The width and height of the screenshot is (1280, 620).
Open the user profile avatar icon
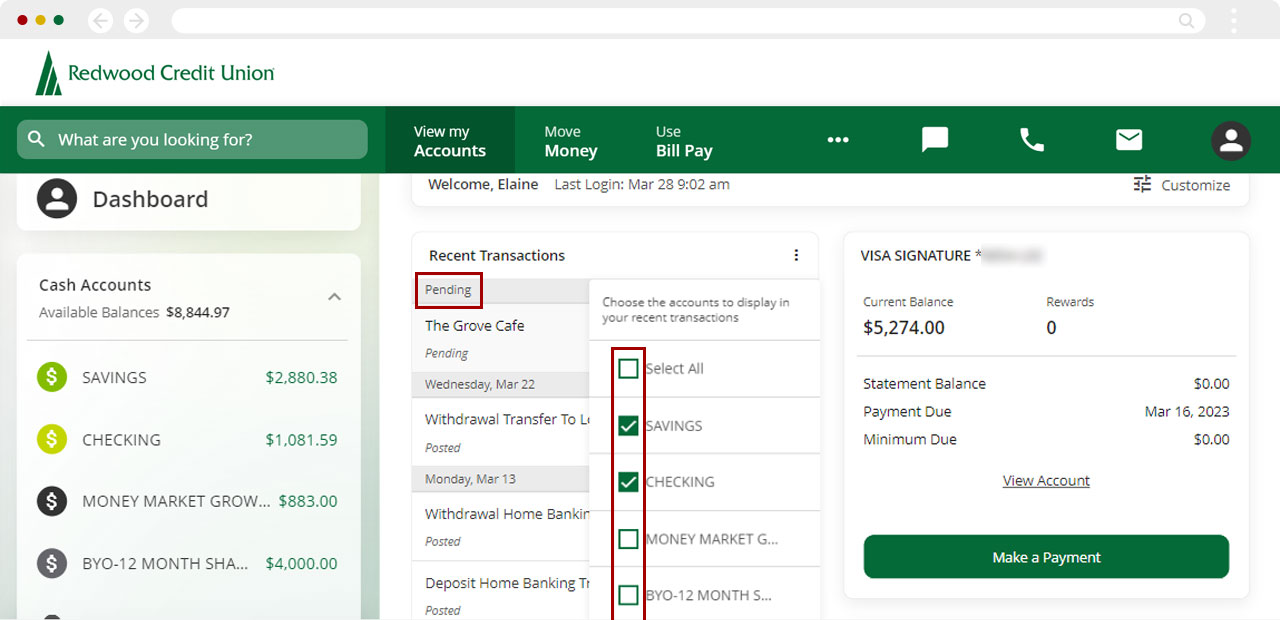(1231, 141)
